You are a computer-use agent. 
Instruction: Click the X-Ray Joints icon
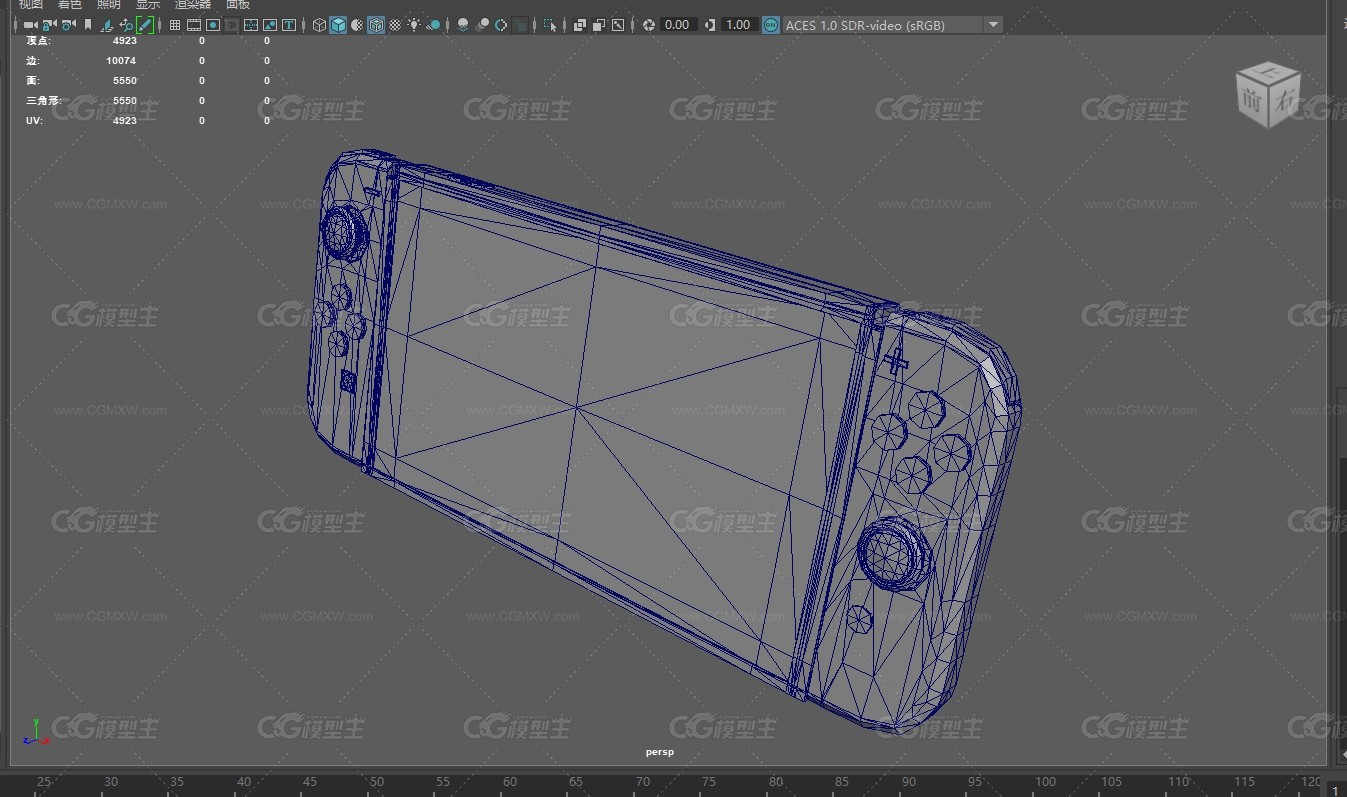(618, 25)
